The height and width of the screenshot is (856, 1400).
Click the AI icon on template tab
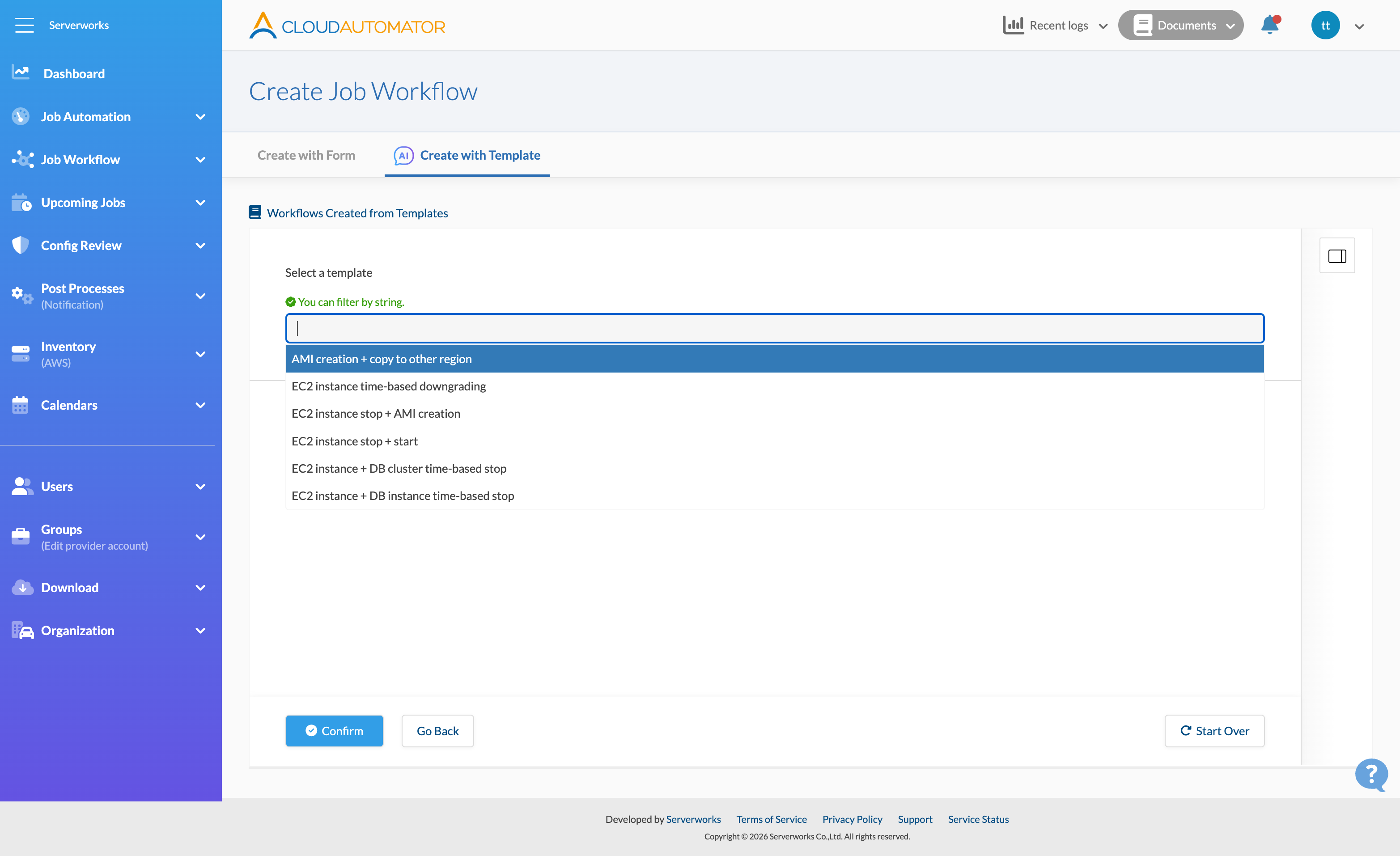[x=403, y=156]
